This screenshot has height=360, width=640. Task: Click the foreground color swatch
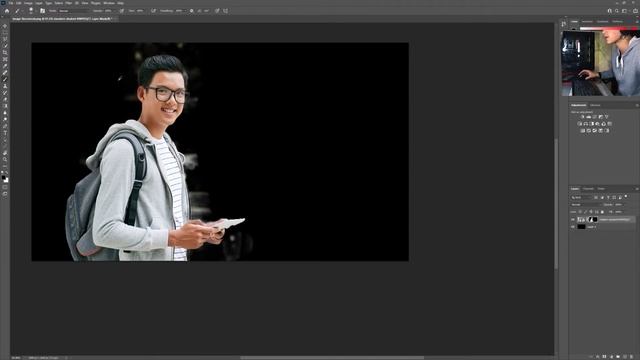click(x=4, y=178)
